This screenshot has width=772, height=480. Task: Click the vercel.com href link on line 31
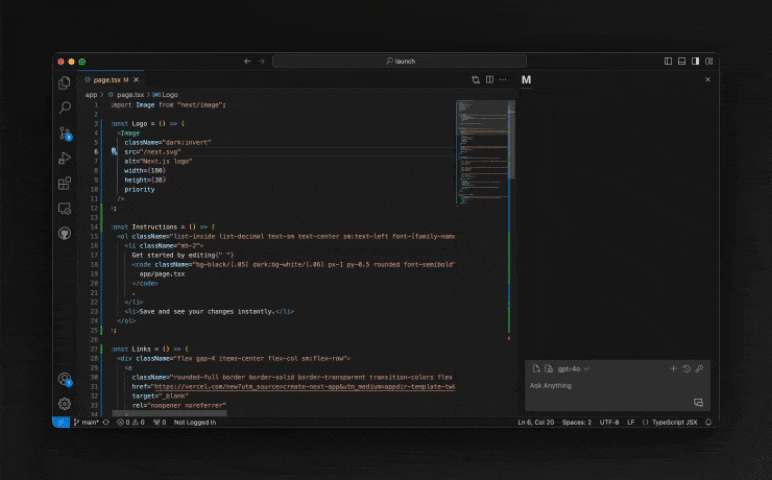point(304,387)
